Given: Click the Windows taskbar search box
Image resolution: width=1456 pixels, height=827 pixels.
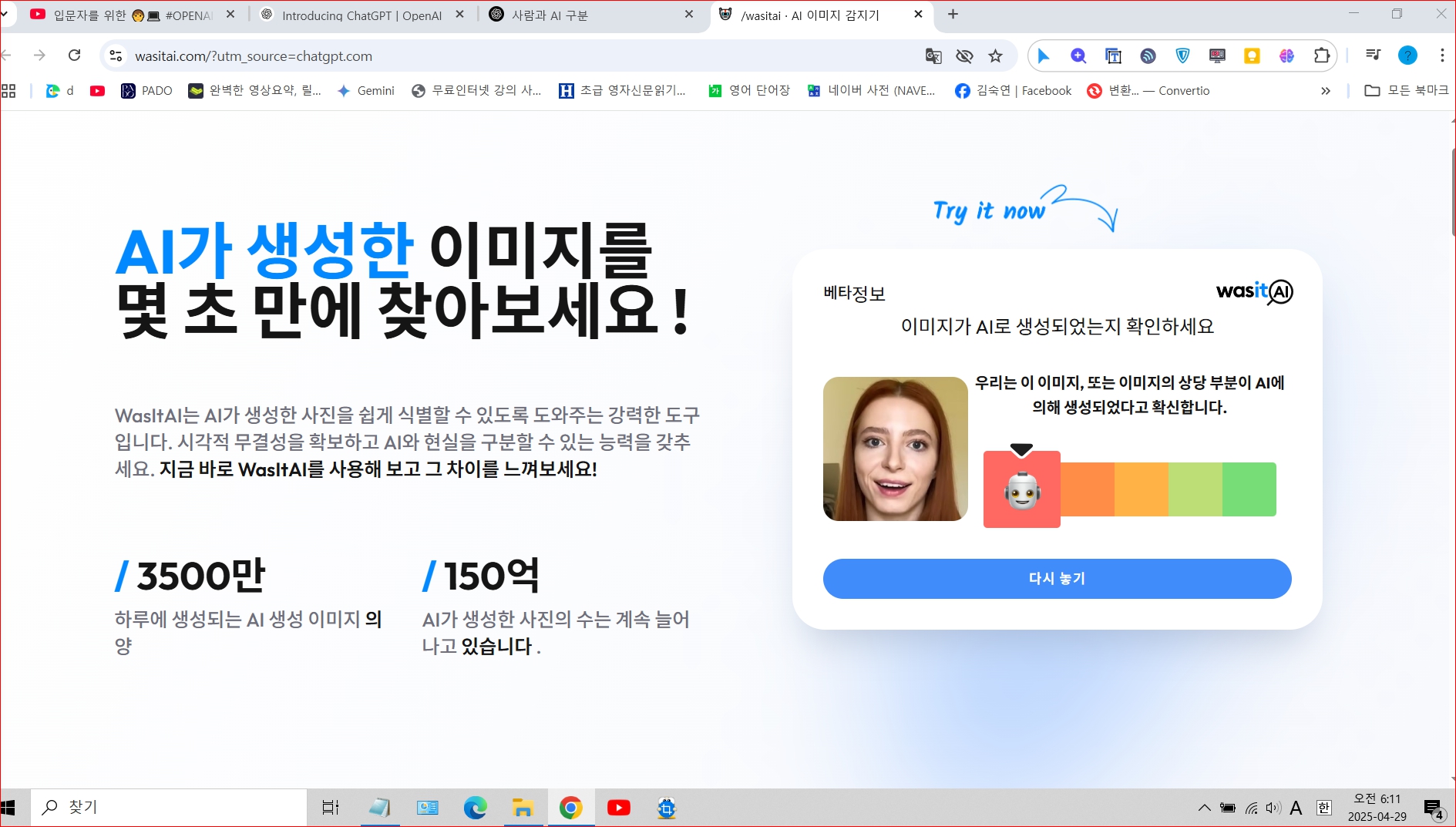Looking at the screenshot, I should coord(168,807).
